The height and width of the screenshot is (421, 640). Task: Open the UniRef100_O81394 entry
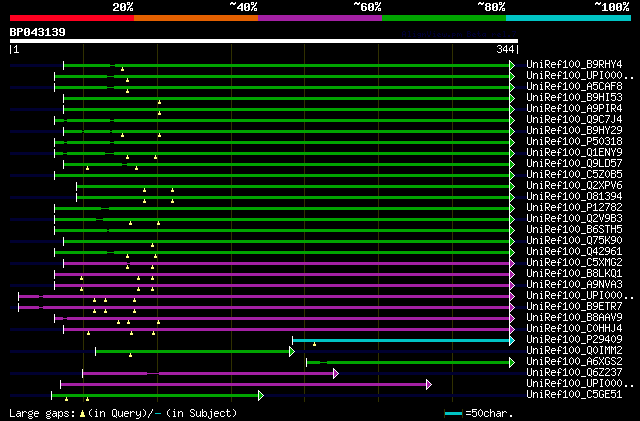(574, 196)
